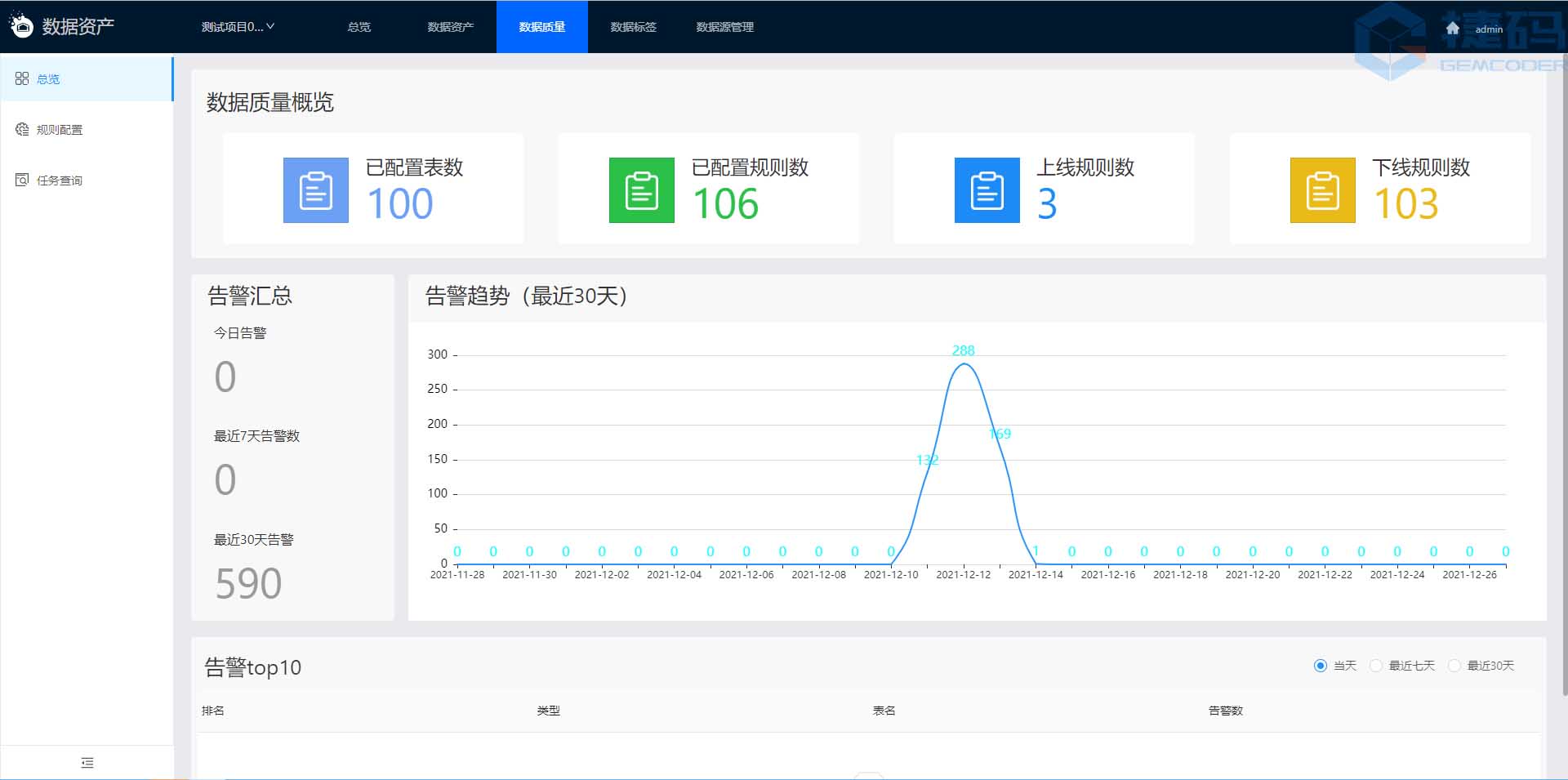The image size is (1568, 780).
Task: Click the 类型 column header
Action: 549,711
